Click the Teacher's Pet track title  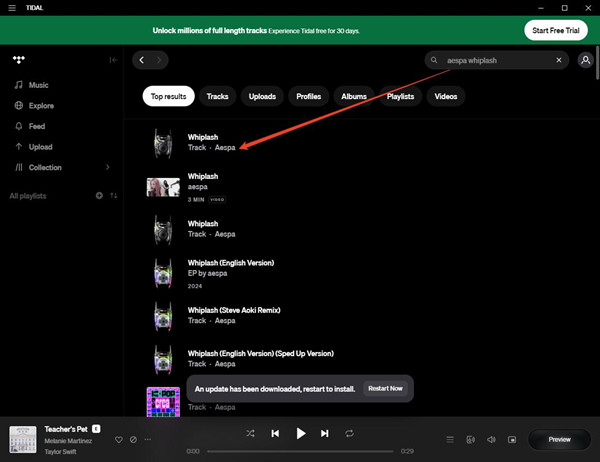pos(66,429)
